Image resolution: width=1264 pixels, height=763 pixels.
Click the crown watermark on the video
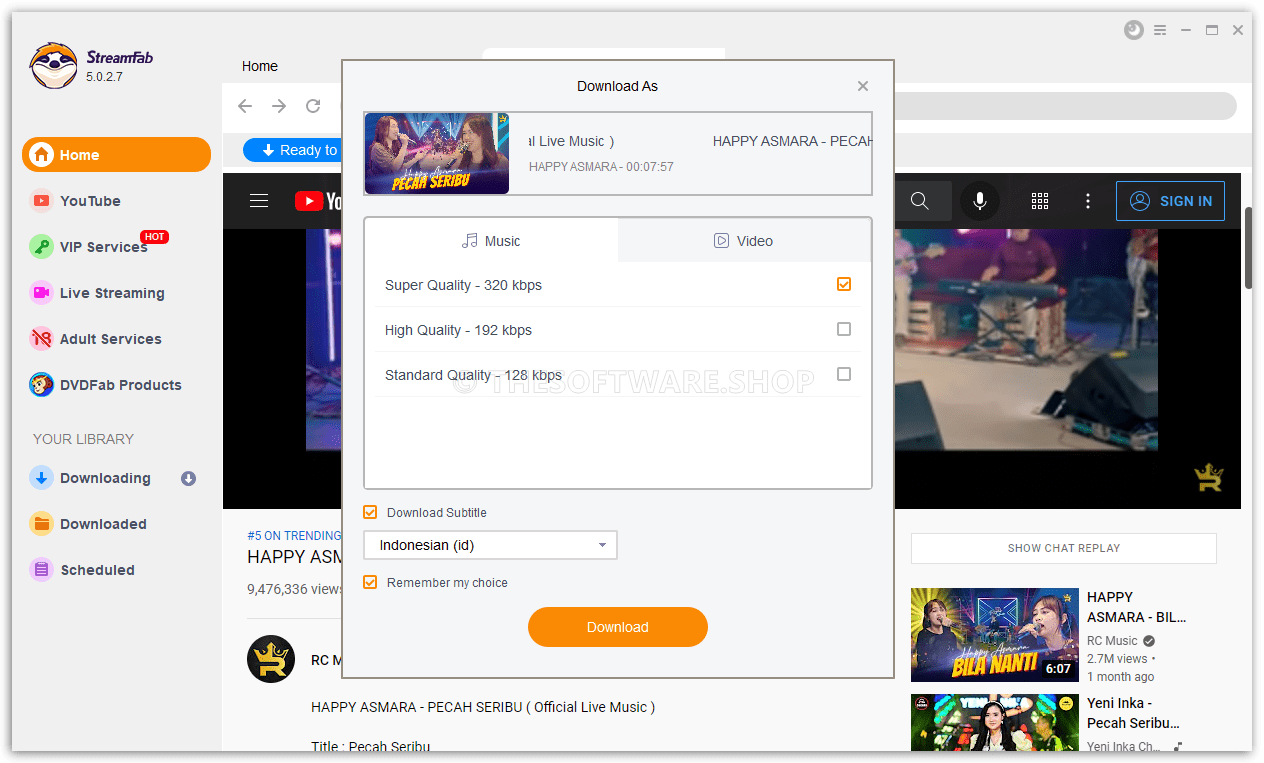[x=1209, y=477]
